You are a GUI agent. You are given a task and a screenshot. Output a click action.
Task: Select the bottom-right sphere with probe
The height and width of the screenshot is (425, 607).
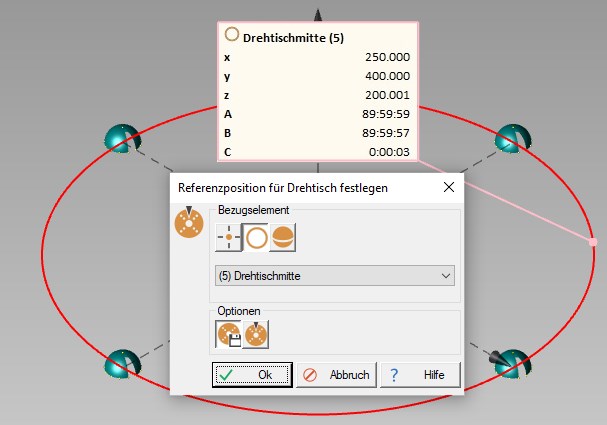click(512, 364)
